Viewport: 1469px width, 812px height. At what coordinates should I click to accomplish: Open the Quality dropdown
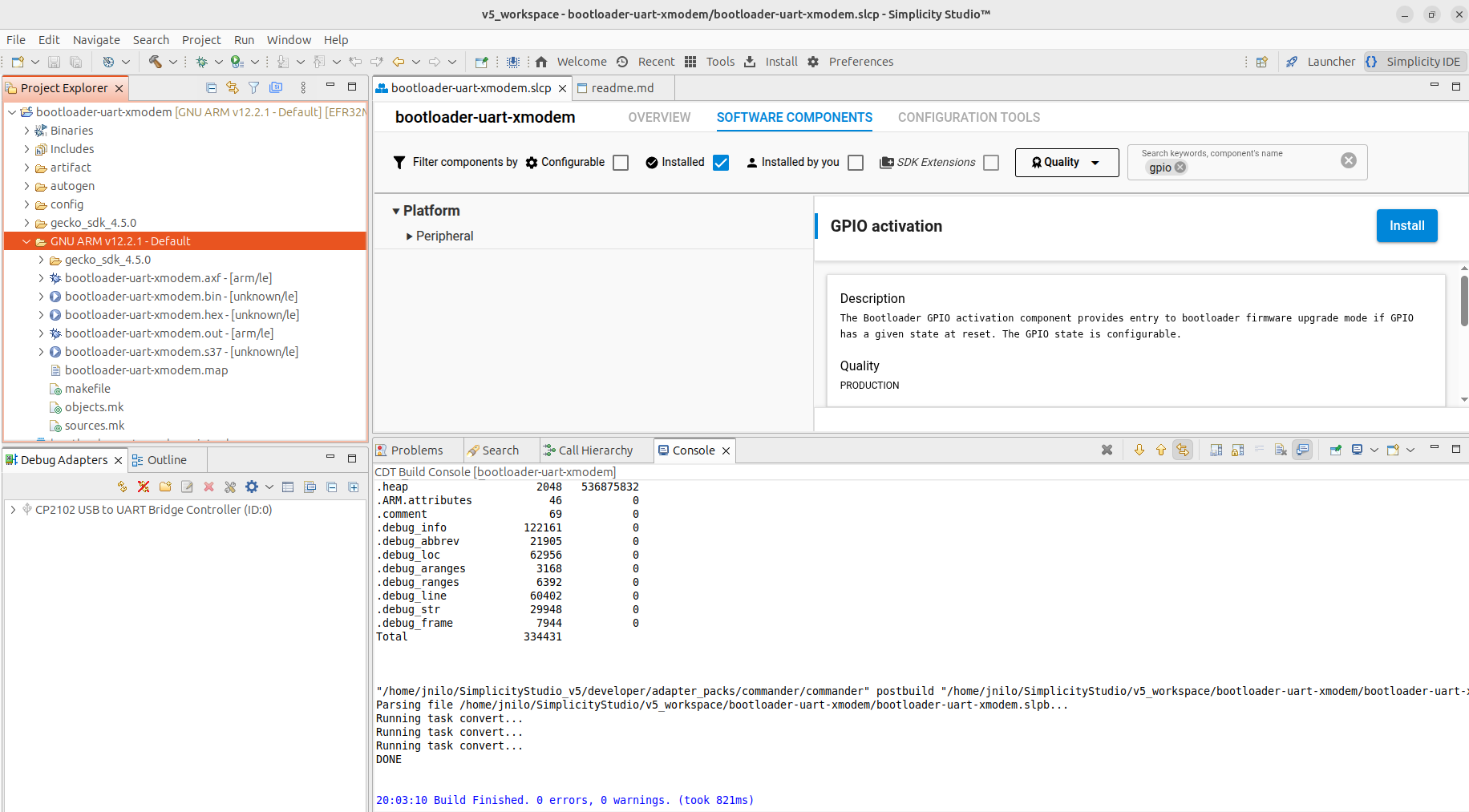[1066, 163]
